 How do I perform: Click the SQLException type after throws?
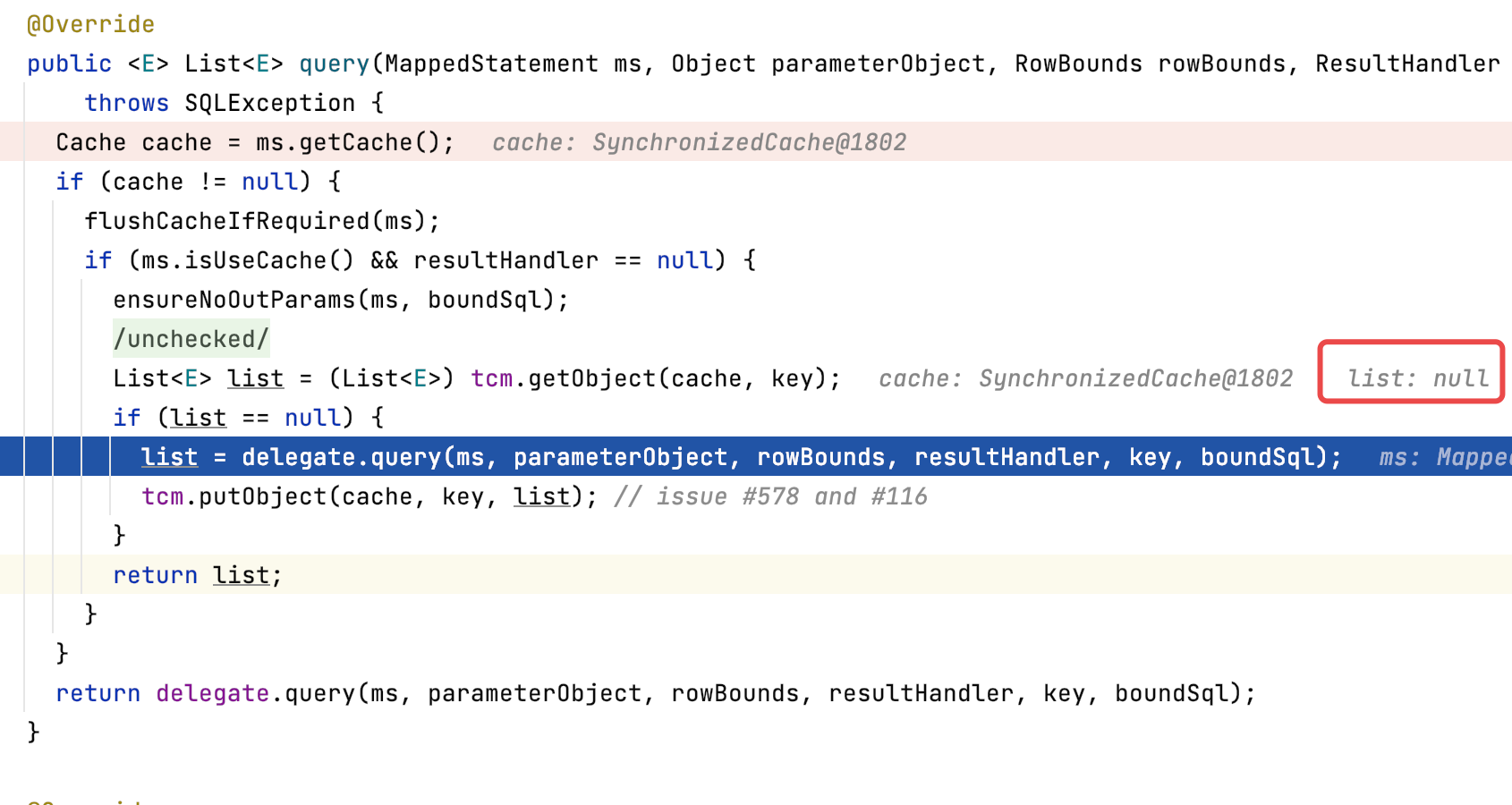269,103
